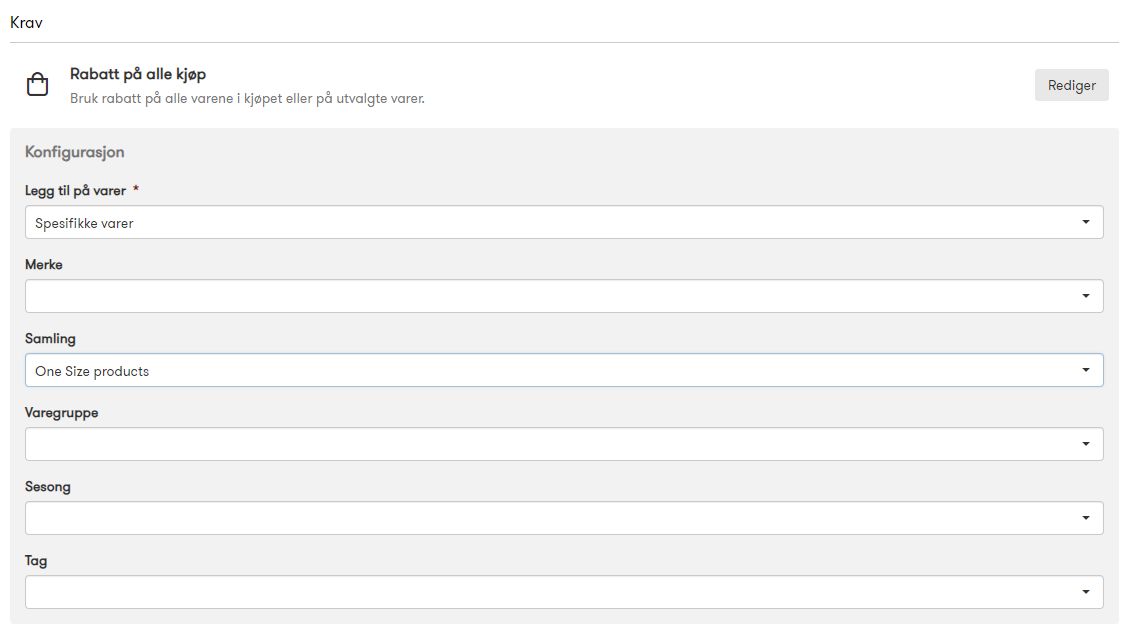Click the Legg til på varer label

pos(76,191)
